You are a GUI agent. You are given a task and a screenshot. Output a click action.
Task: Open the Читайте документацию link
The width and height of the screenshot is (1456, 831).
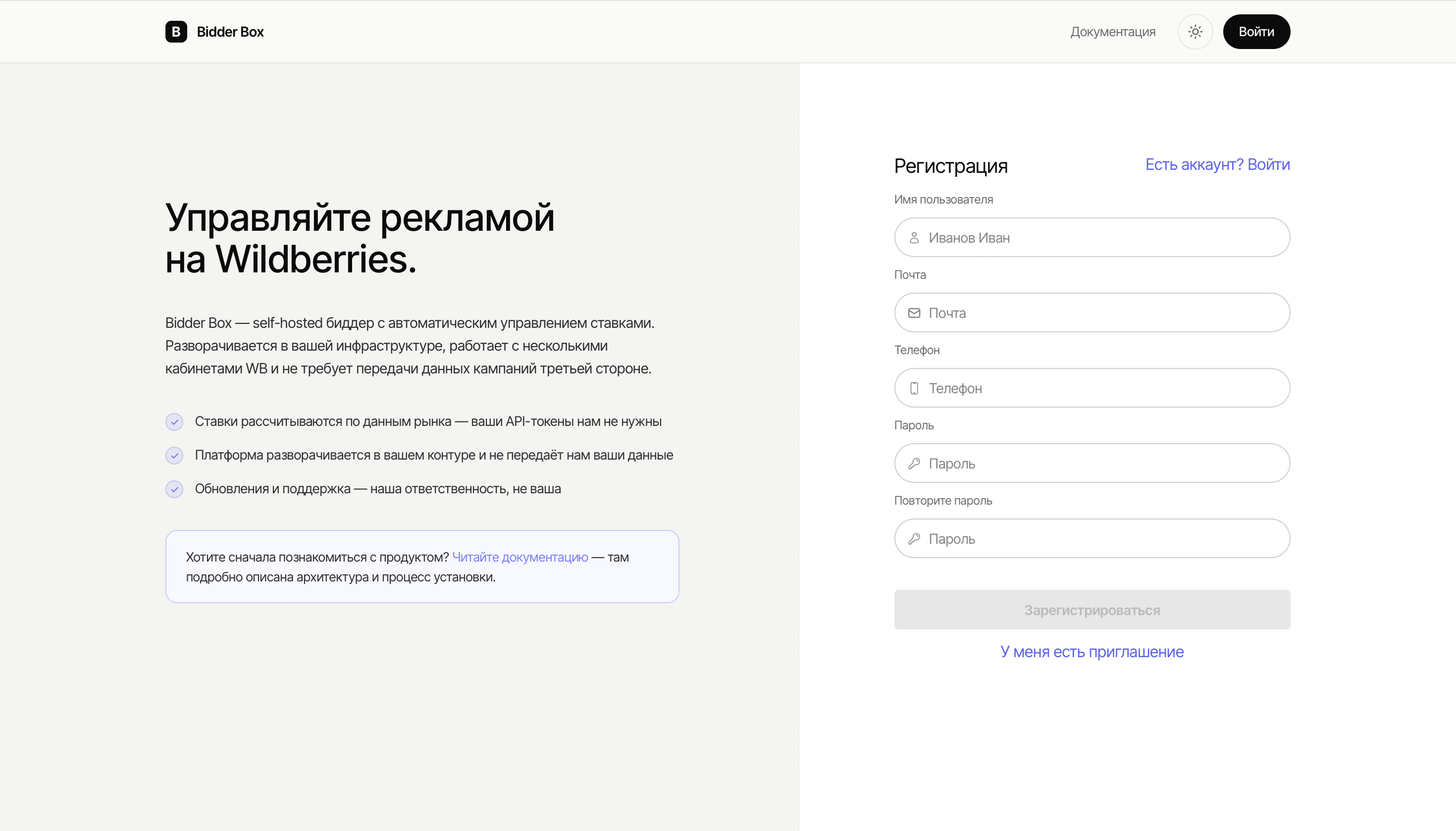[x=520, y=557]
